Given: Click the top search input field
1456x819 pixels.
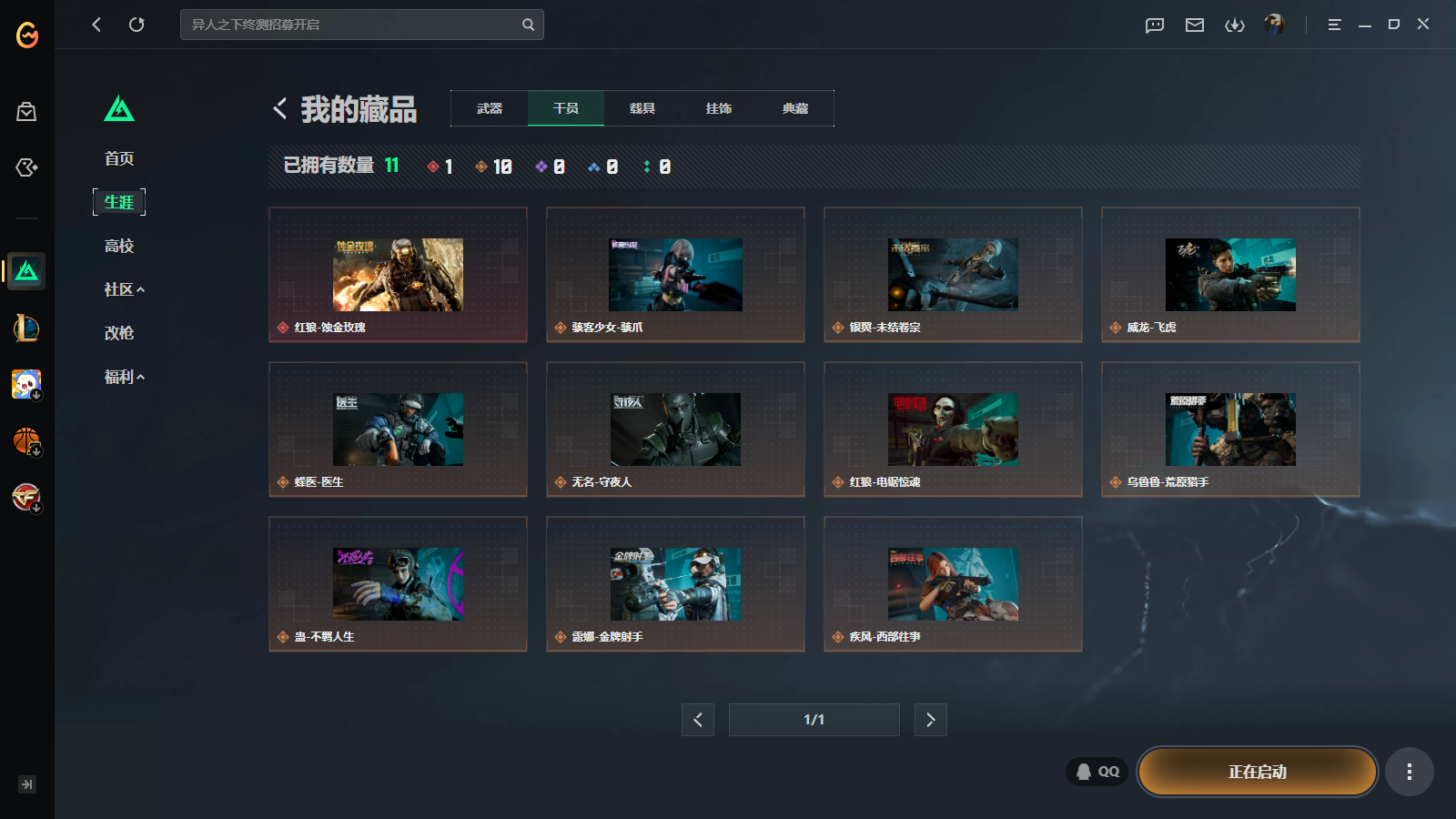Looking at the screenshot, I should [362, 25].
